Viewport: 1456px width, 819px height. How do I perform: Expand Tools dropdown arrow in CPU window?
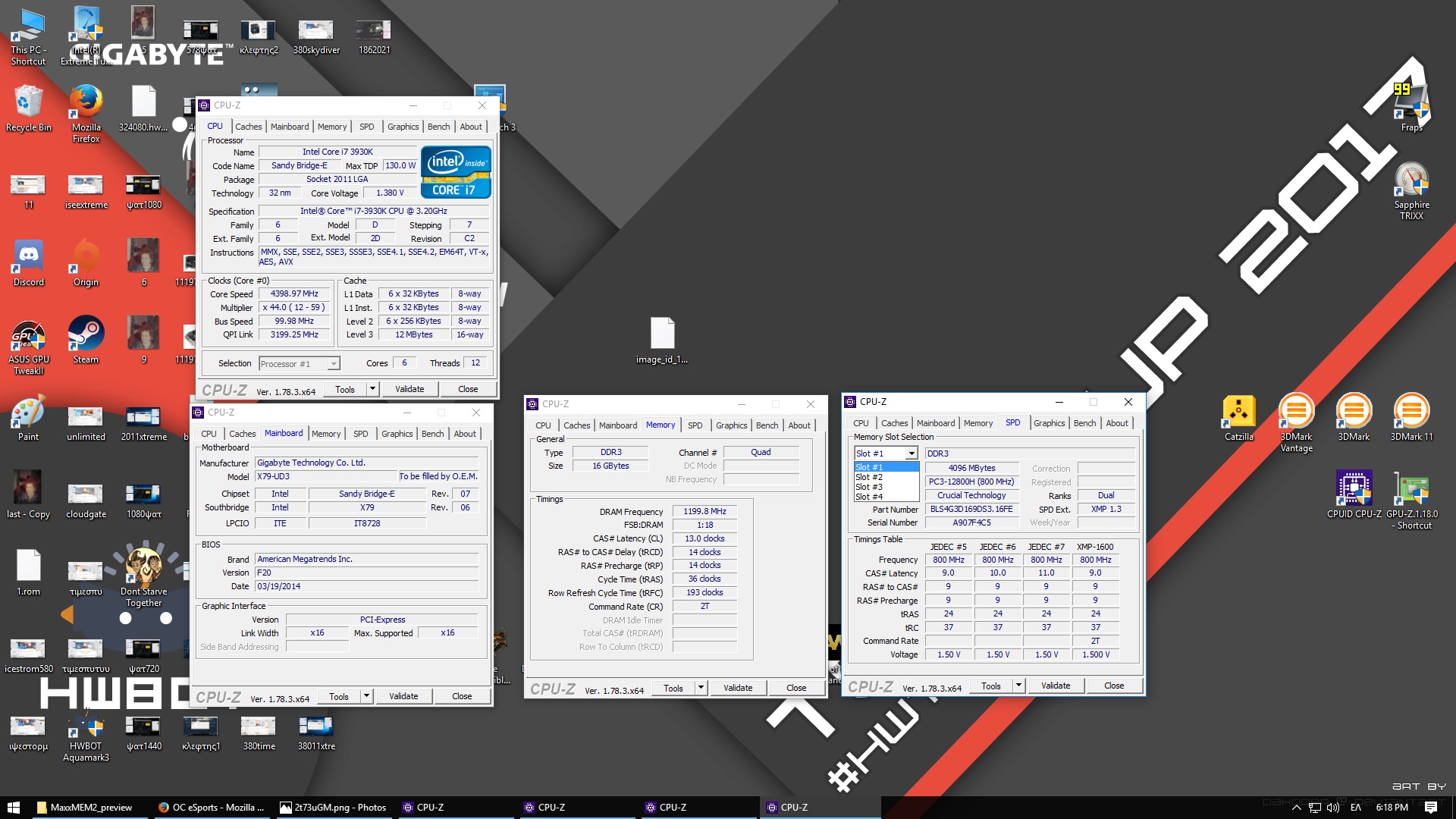pyautogui.click(x=372, y=389)
